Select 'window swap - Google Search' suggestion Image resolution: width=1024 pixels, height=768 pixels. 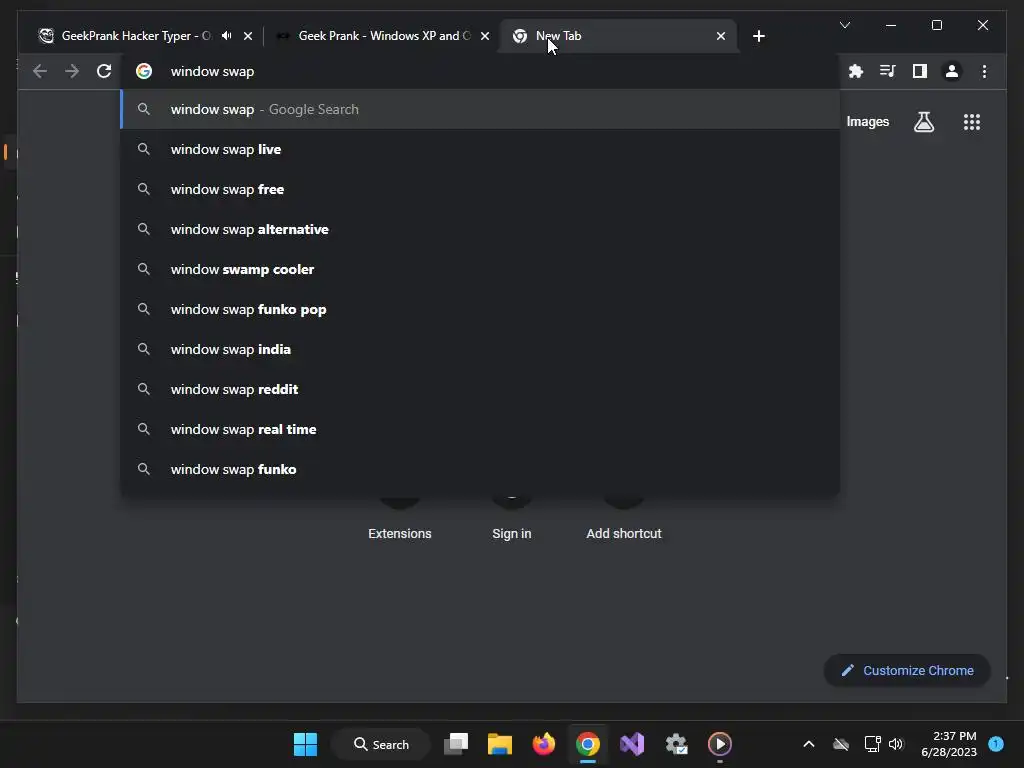(x=480, y=109)
